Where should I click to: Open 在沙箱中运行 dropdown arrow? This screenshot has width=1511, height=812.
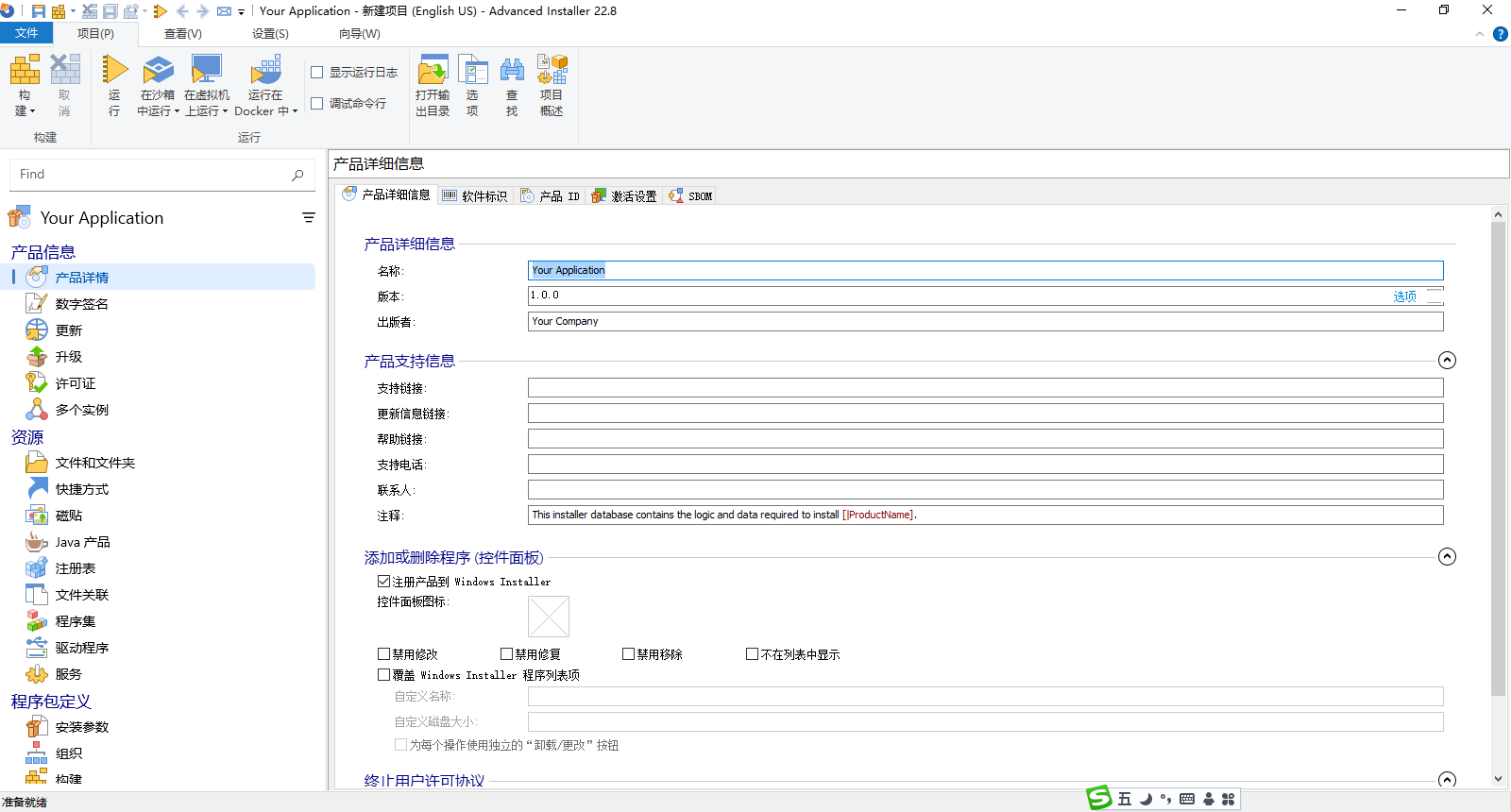(177, 111)
